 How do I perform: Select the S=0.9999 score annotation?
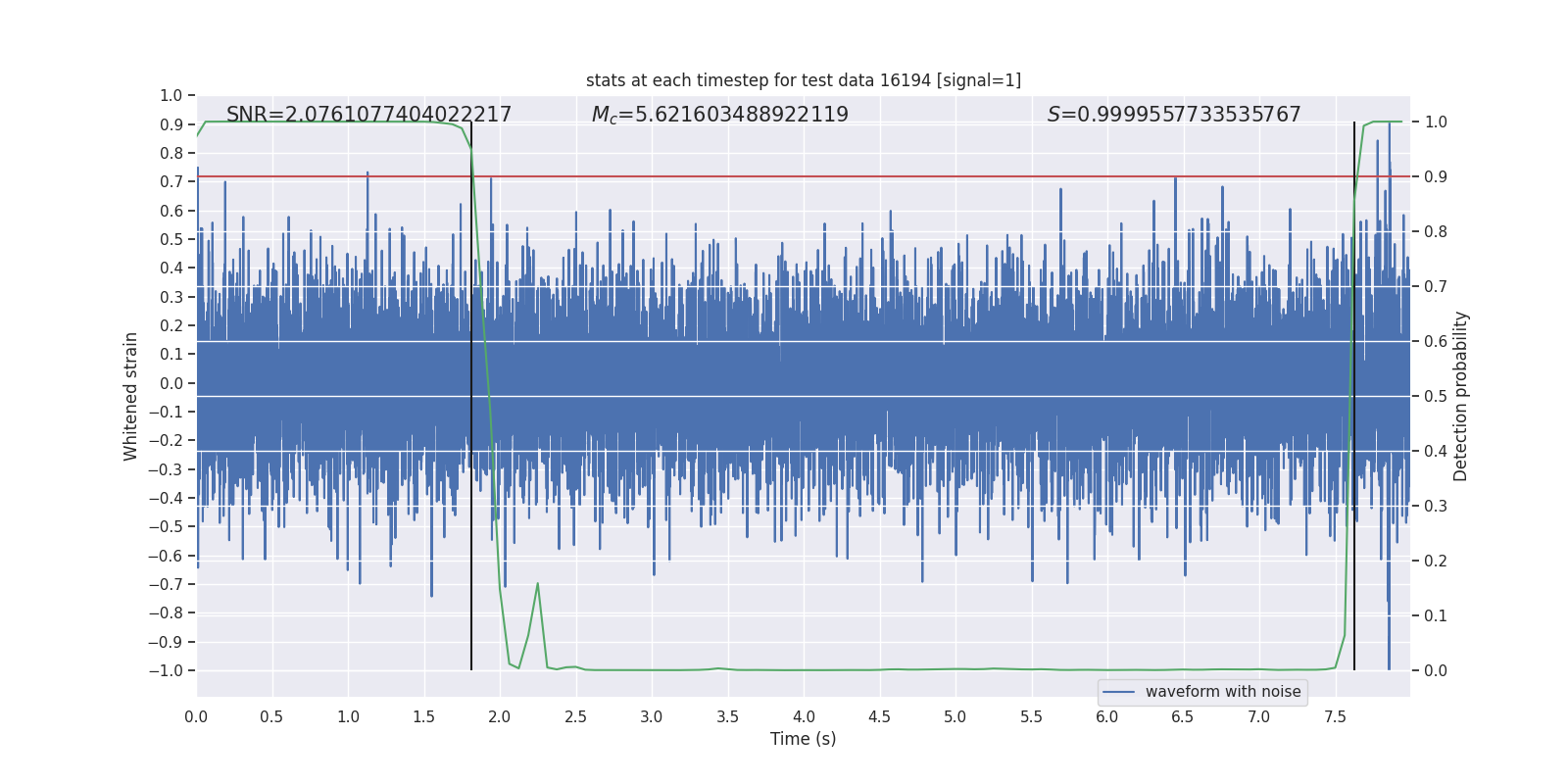[1174, 115]
